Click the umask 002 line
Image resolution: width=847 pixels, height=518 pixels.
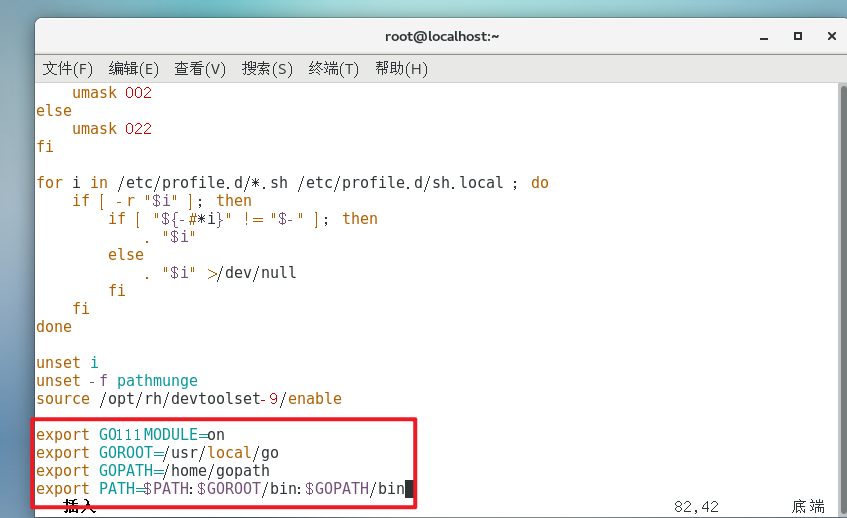point(111,93)
